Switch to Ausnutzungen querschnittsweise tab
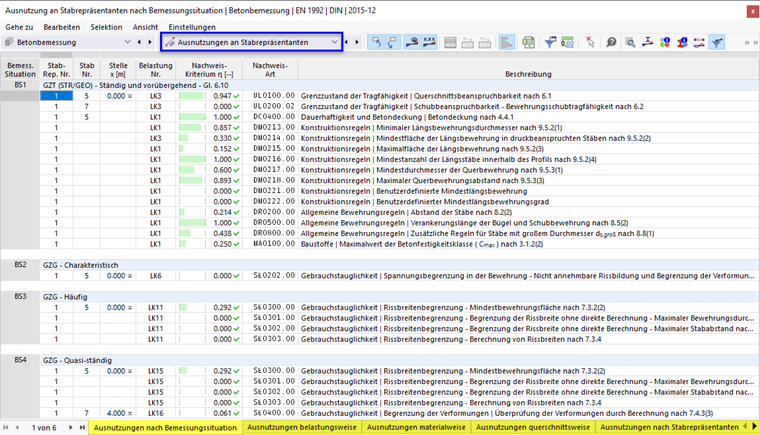 (x=533, y=427)
